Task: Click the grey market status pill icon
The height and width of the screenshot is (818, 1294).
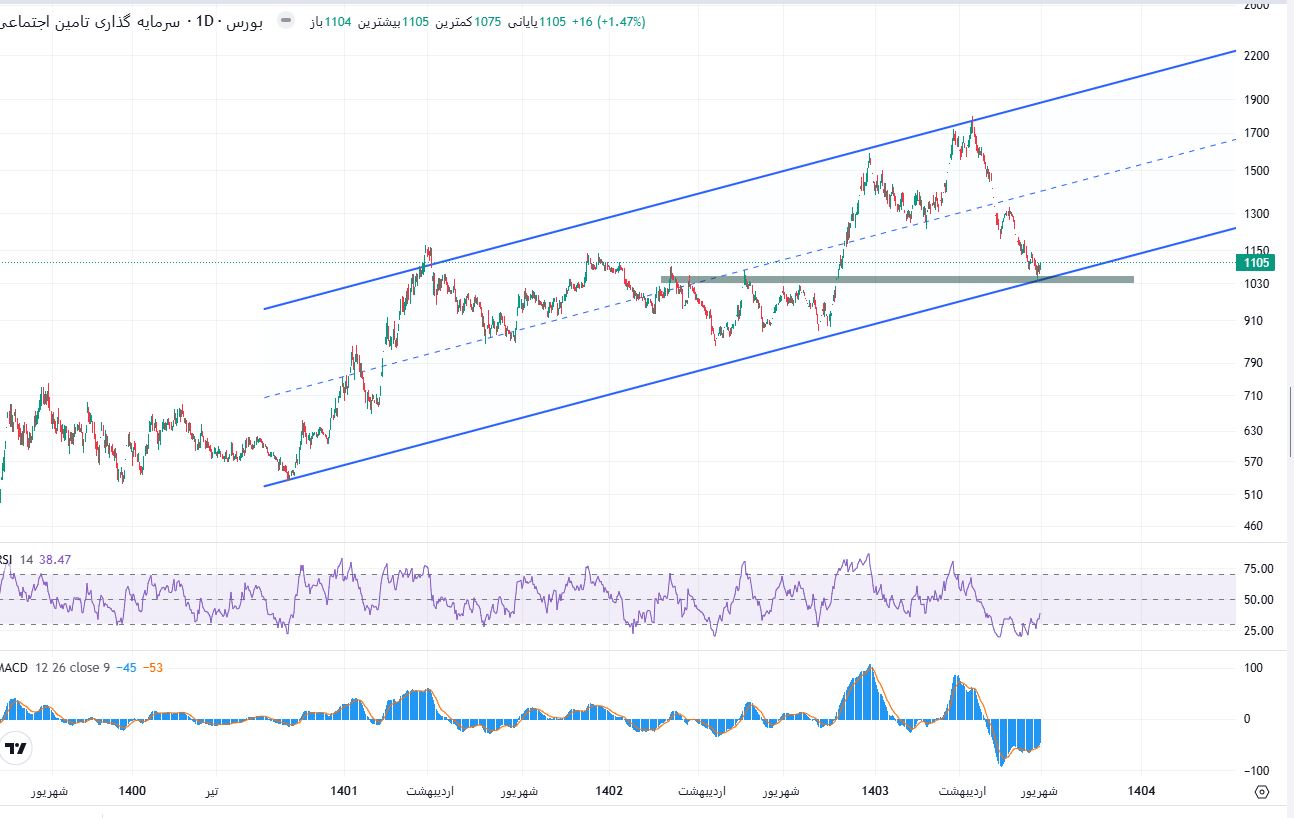Action: pos(286,21)
